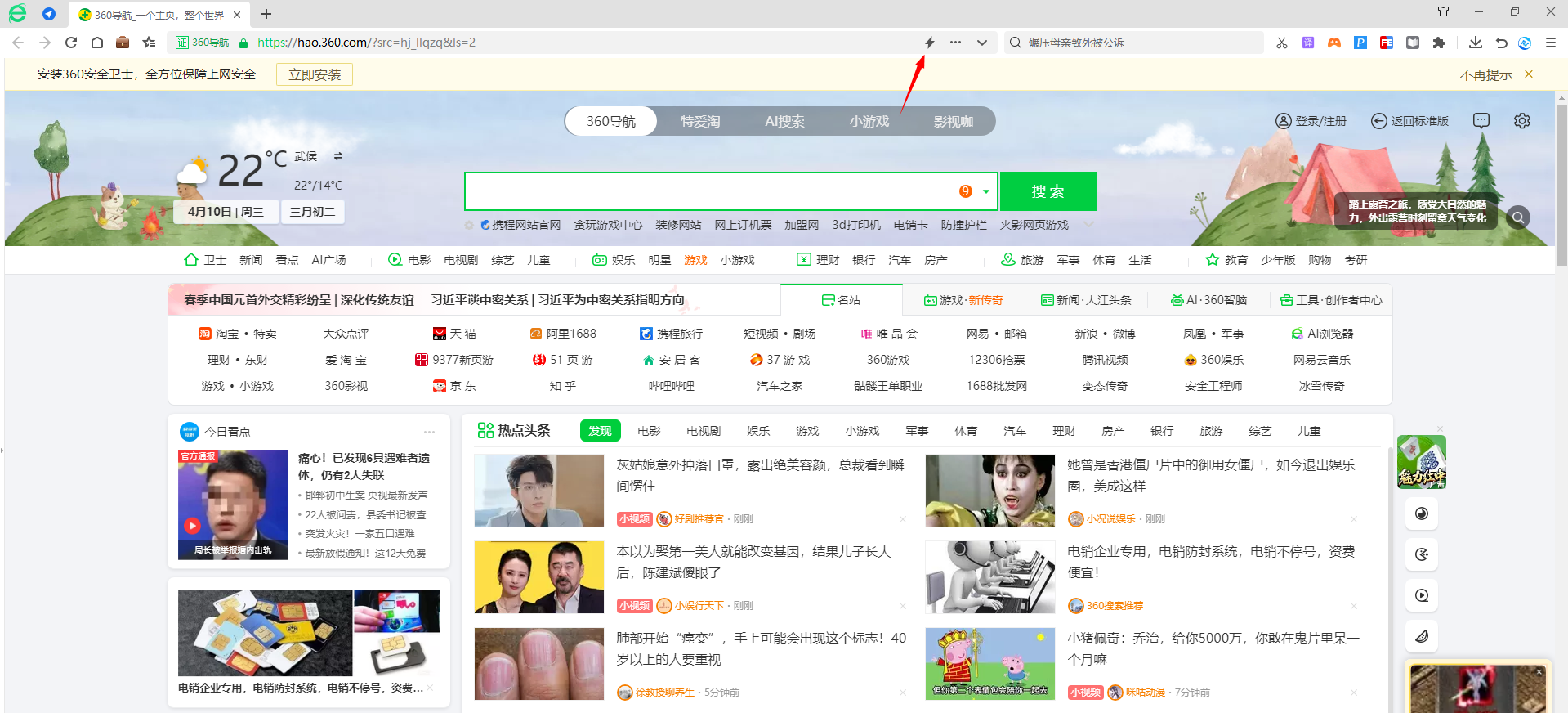
Task: Close the yellow install banner
Action: click(x=1529, y=74)
